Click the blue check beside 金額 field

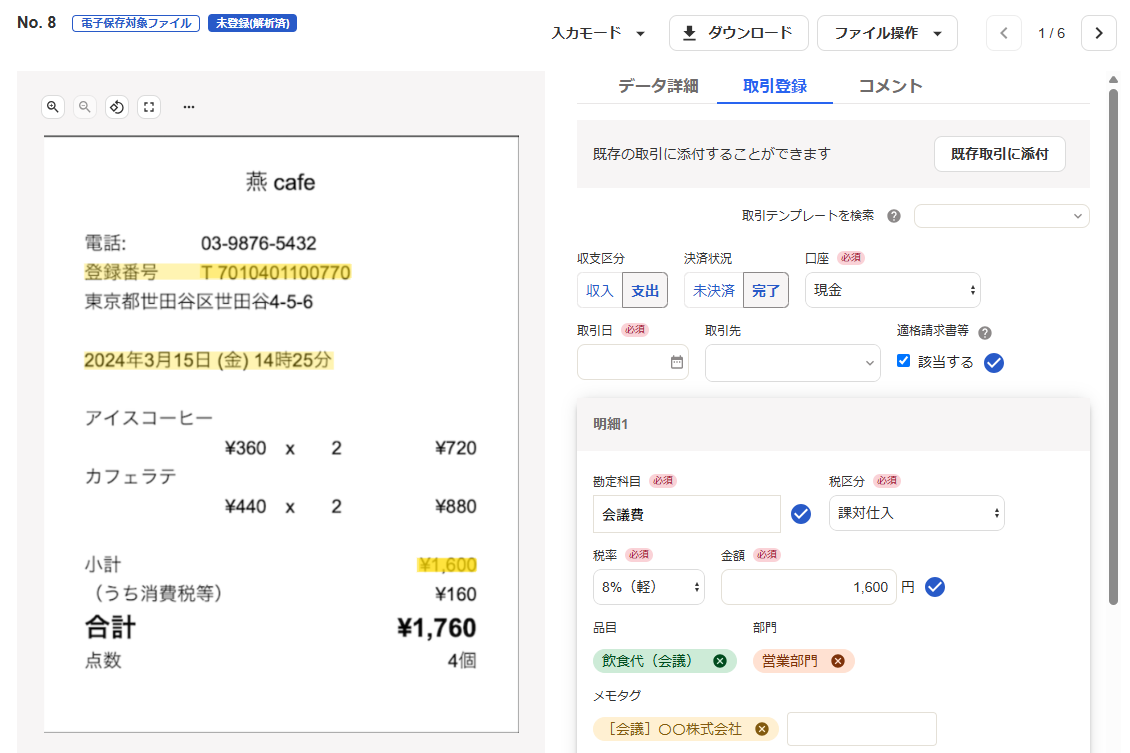(935, 587)
